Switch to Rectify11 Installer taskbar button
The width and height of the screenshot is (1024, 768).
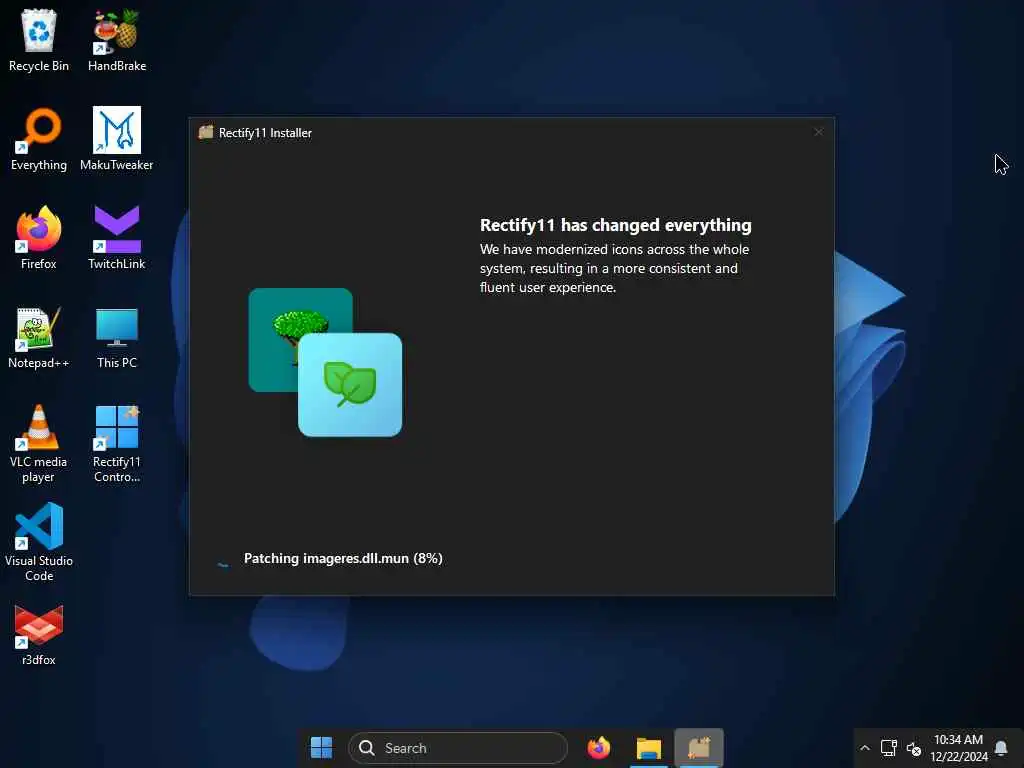pyautogui.click(x=699, y=748)
